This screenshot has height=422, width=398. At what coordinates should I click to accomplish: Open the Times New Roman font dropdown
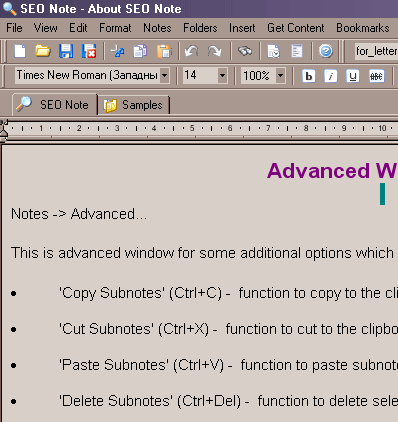164,76
